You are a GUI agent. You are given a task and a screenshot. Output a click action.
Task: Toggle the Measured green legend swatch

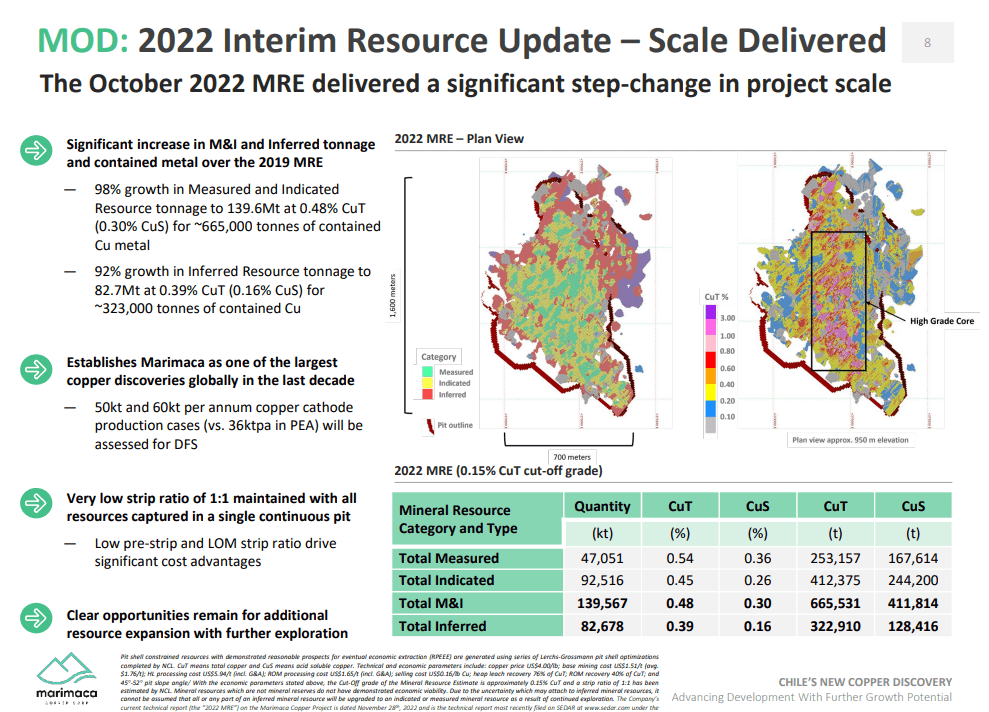[x=427, y=372]
